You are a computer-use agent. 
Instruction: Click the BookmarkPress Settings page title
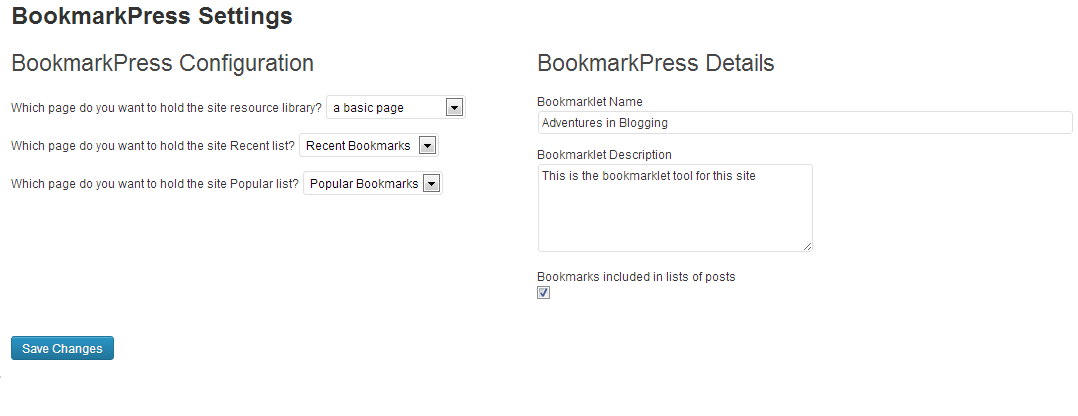[x=152, y=16]
